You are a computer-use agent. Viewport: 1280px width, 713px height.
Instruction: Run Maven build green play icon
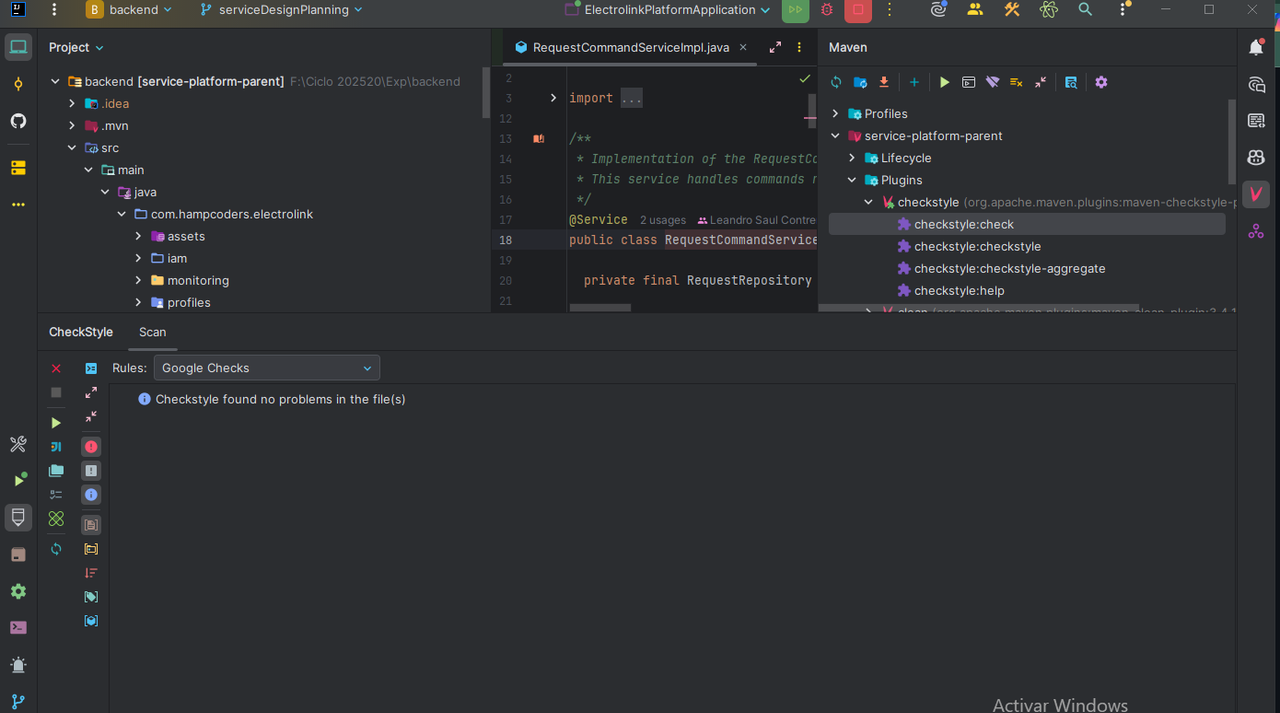(x=944, y=82)
